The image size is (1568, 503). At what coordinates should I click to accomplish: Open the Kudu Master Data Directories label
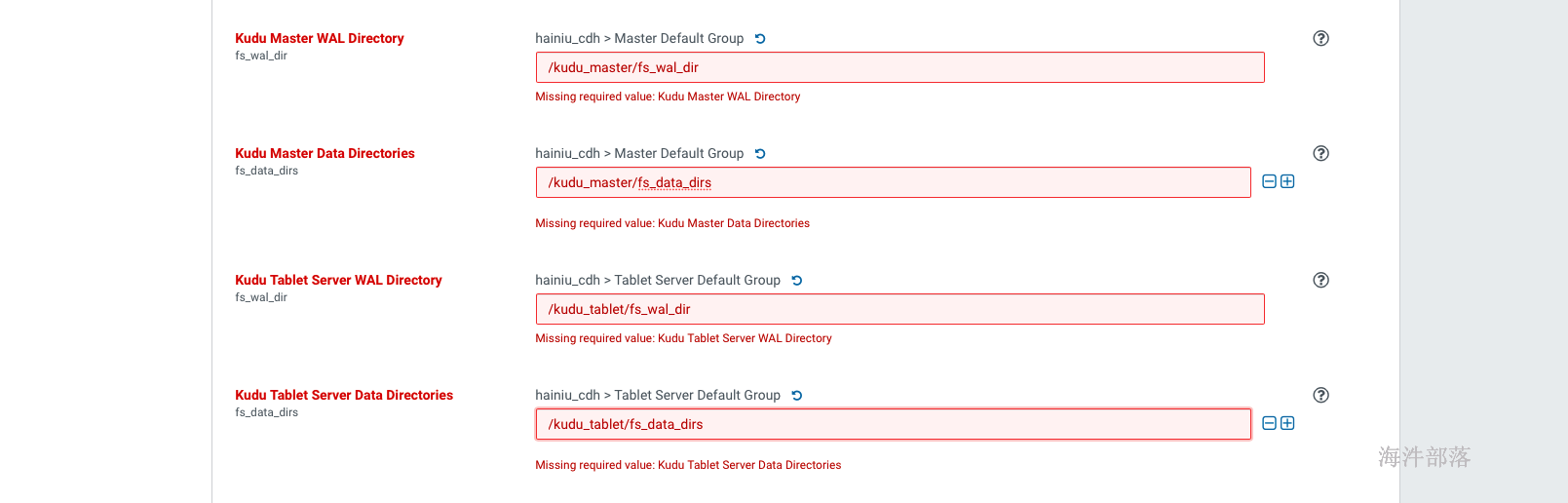coord(325,153)
